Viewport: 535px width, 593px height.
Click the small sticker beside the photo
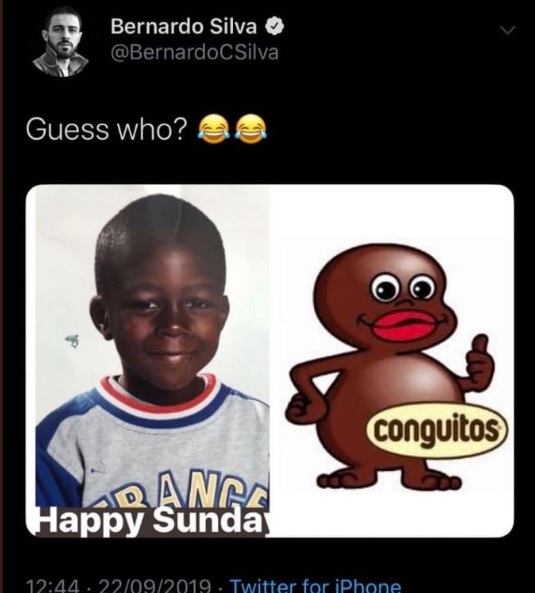point(71,340)
